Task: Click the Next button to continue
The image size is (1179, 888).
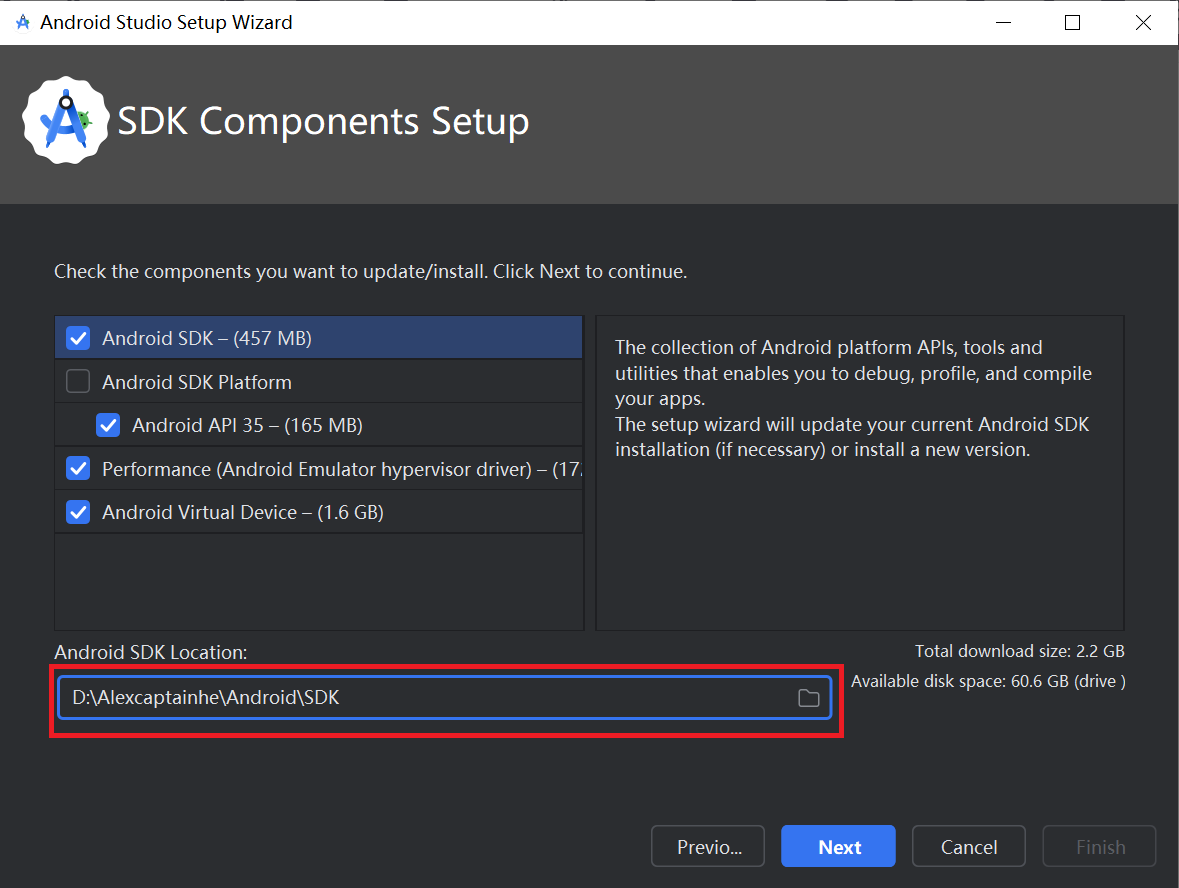Action: pyautogui.click(x=838, y=846)
